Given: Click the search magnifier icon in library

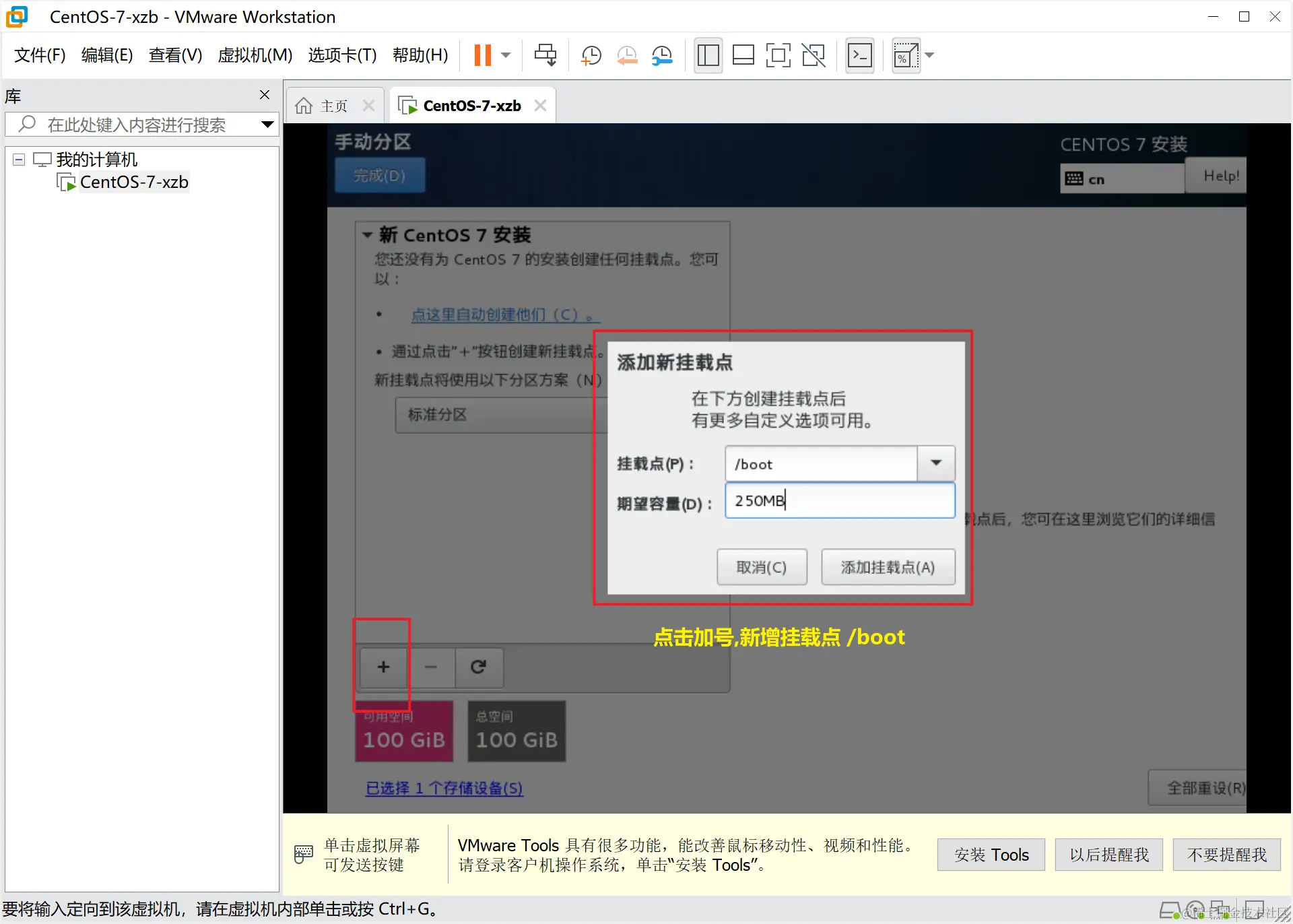Looking at the screenshot, I should (27, 124).
